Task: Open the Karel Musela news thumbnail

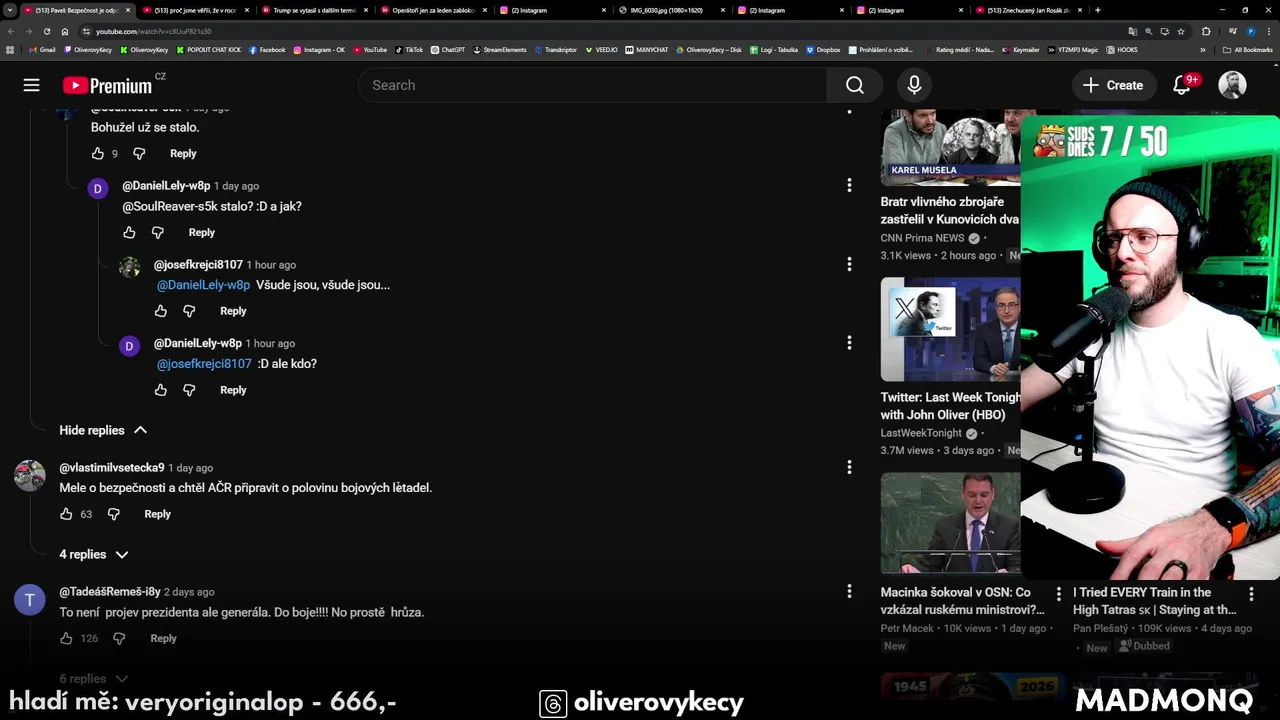Action: 950,147
